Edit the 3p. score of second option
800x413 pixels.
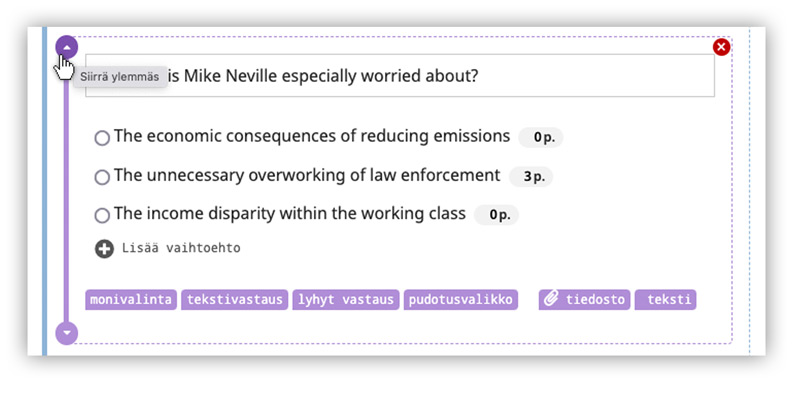click(531, 177)
